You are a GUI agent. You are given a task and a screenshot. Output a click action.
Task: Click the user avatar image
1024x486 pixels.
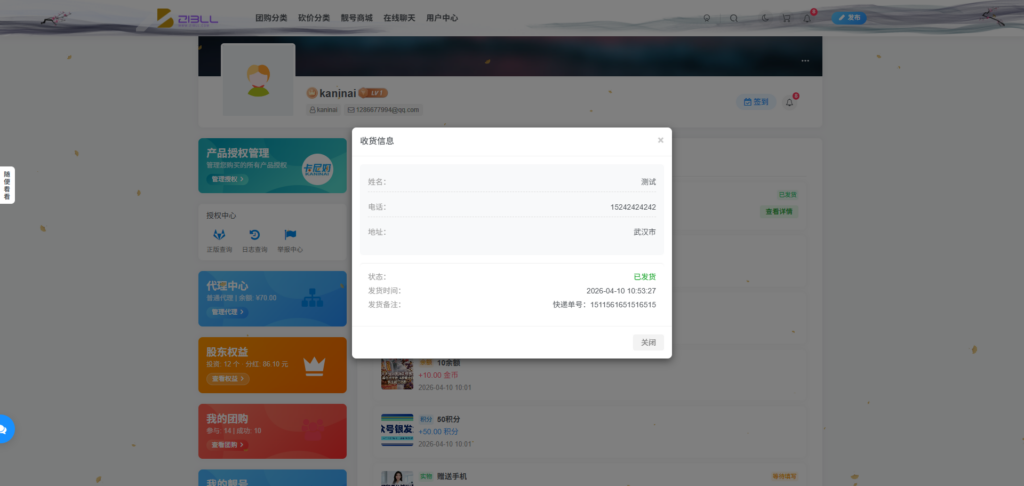pyautogui.click(x=259, y=80)
